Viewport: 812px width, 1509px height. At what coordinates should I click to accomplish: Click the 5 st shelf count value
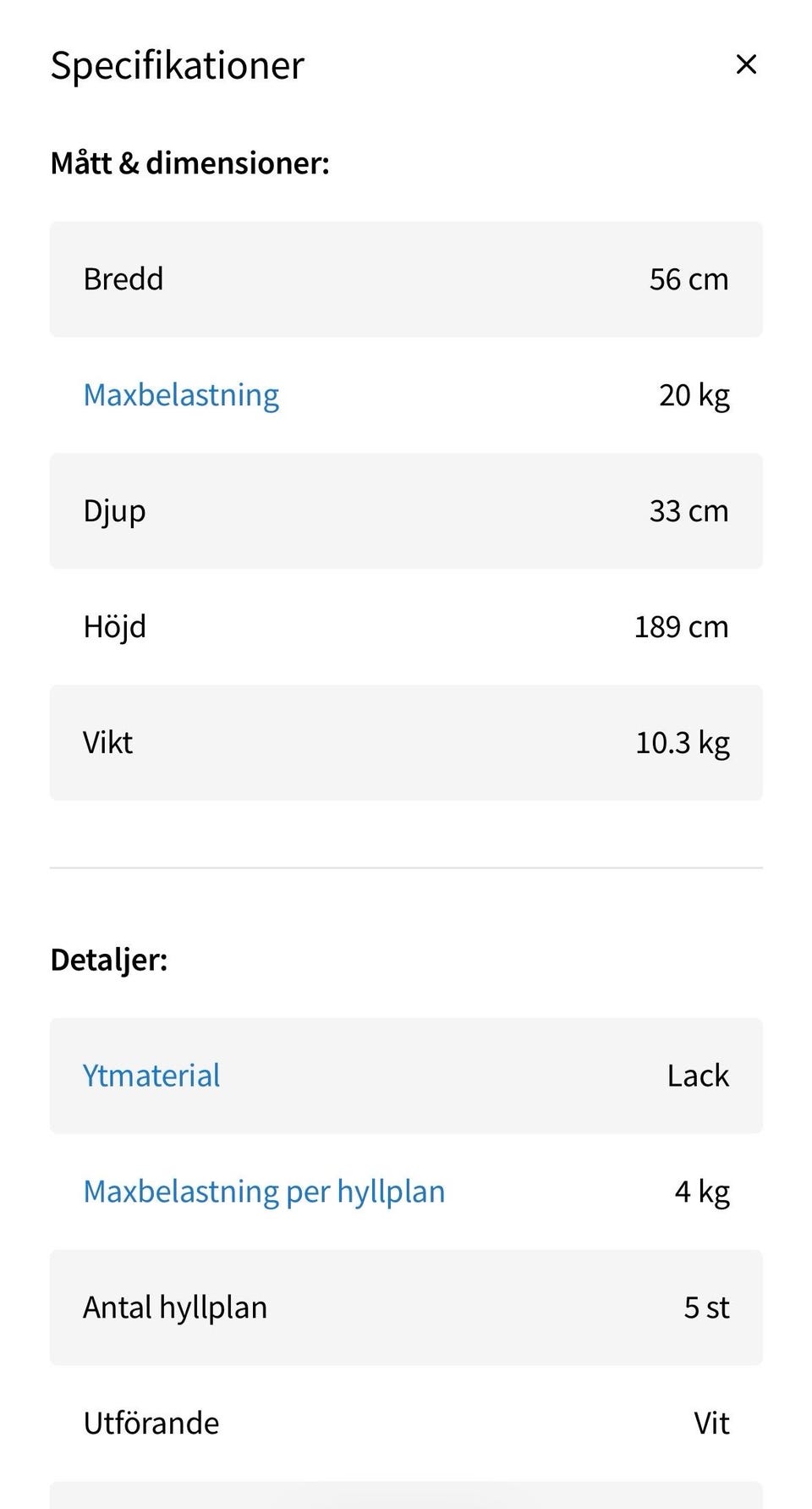click(706, 1308)
